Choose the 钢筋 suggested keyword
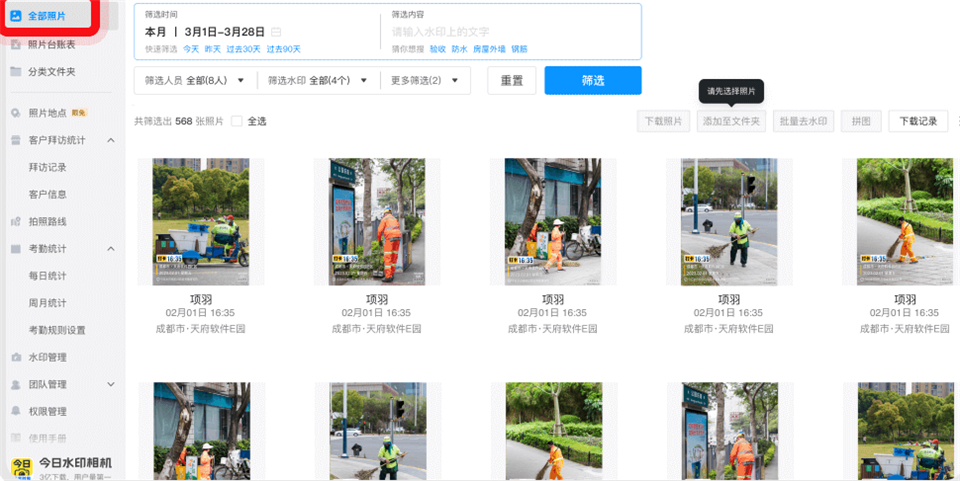This screenshot has width=960, height=481. (519, 49)
